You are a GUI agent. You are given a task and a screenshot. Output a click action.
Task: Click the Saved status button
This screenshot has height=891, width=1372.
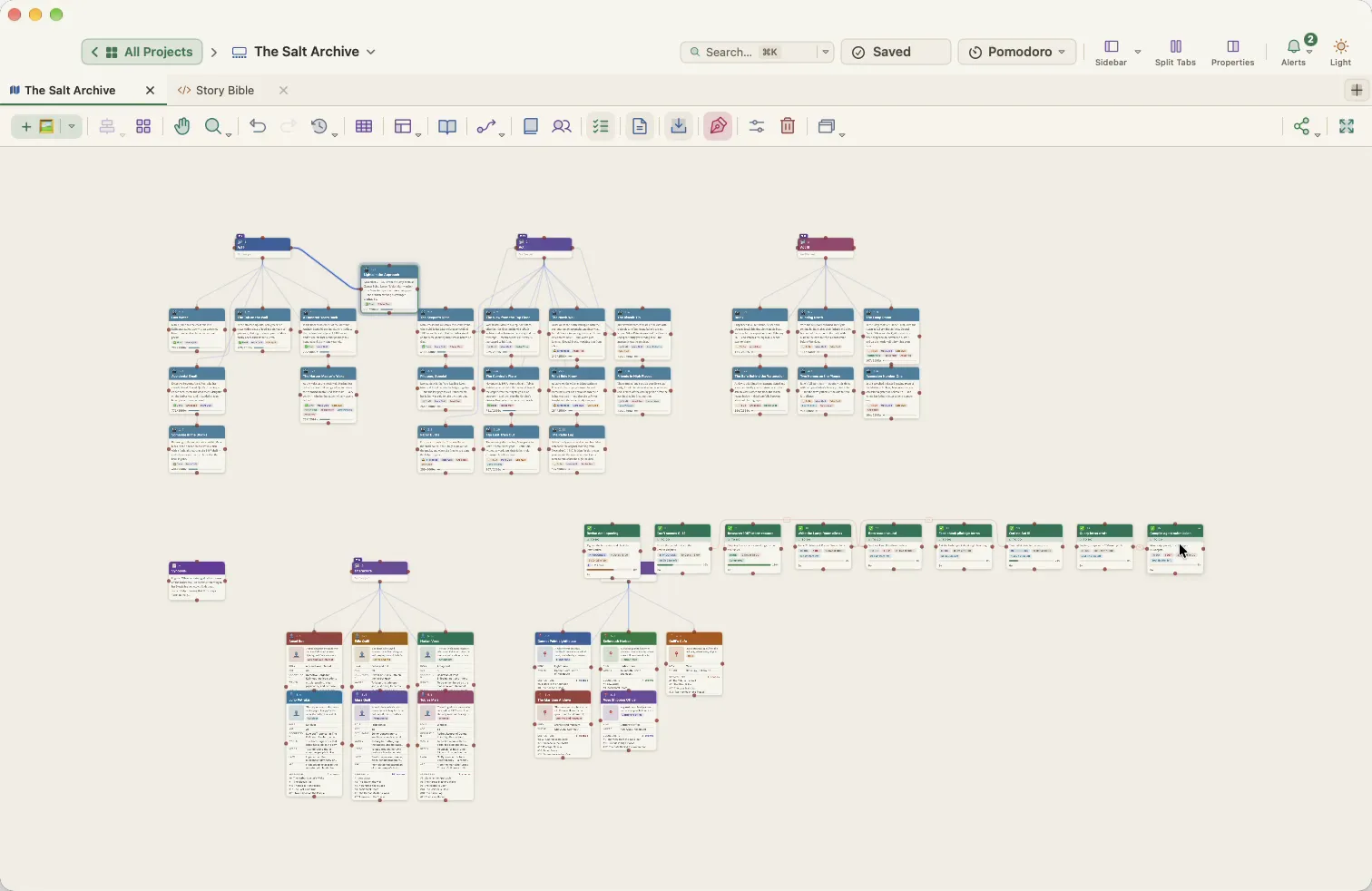pos(896,53)
